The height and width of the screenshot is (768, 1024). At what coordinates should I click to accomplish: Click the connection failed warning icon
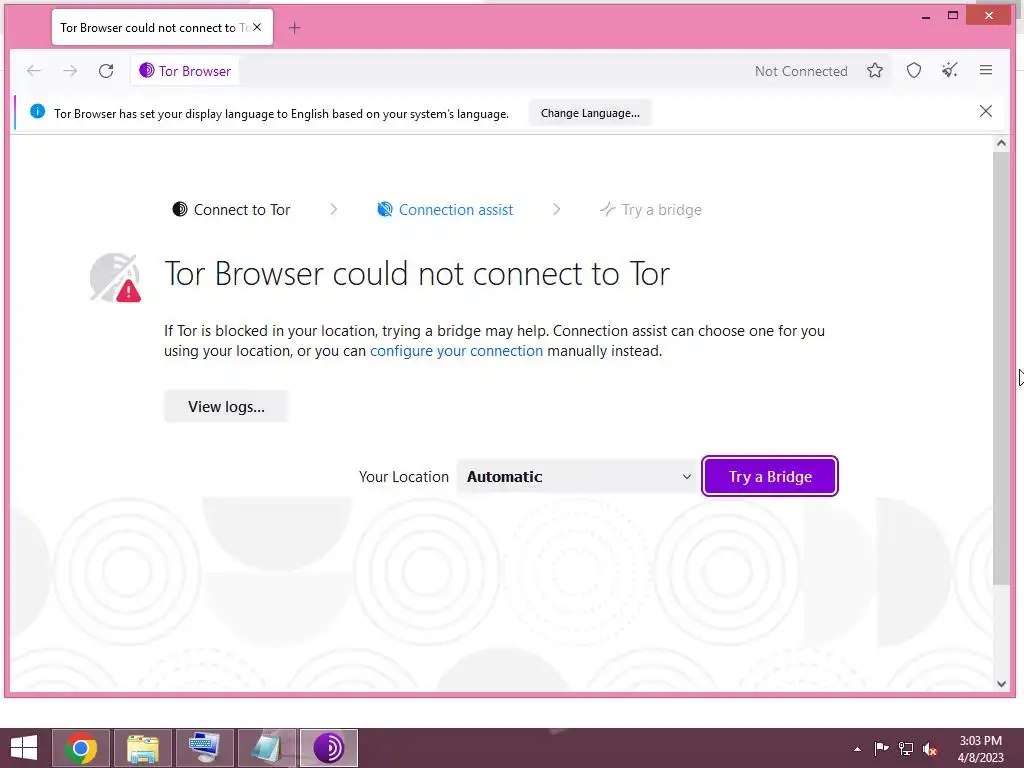(116, 278)
